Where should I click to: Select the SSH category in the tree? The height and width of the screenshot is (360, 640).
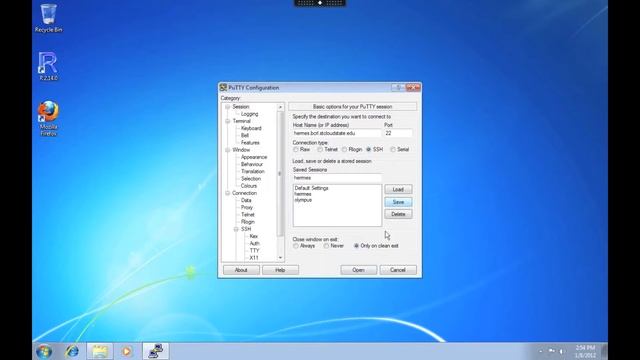(246, 229)
